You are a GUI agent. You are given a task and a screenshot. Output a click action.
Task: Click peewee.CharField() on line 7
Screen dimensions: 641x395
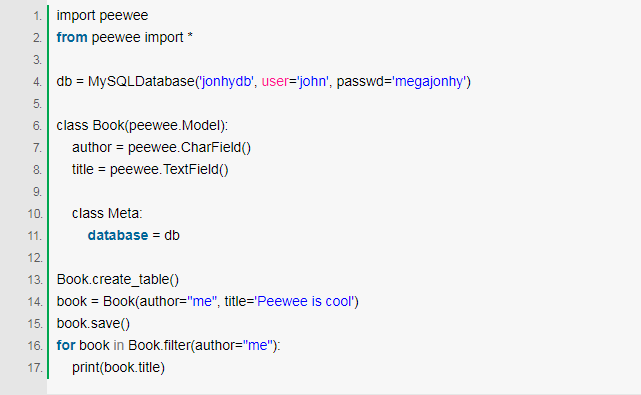coord(189,147)
